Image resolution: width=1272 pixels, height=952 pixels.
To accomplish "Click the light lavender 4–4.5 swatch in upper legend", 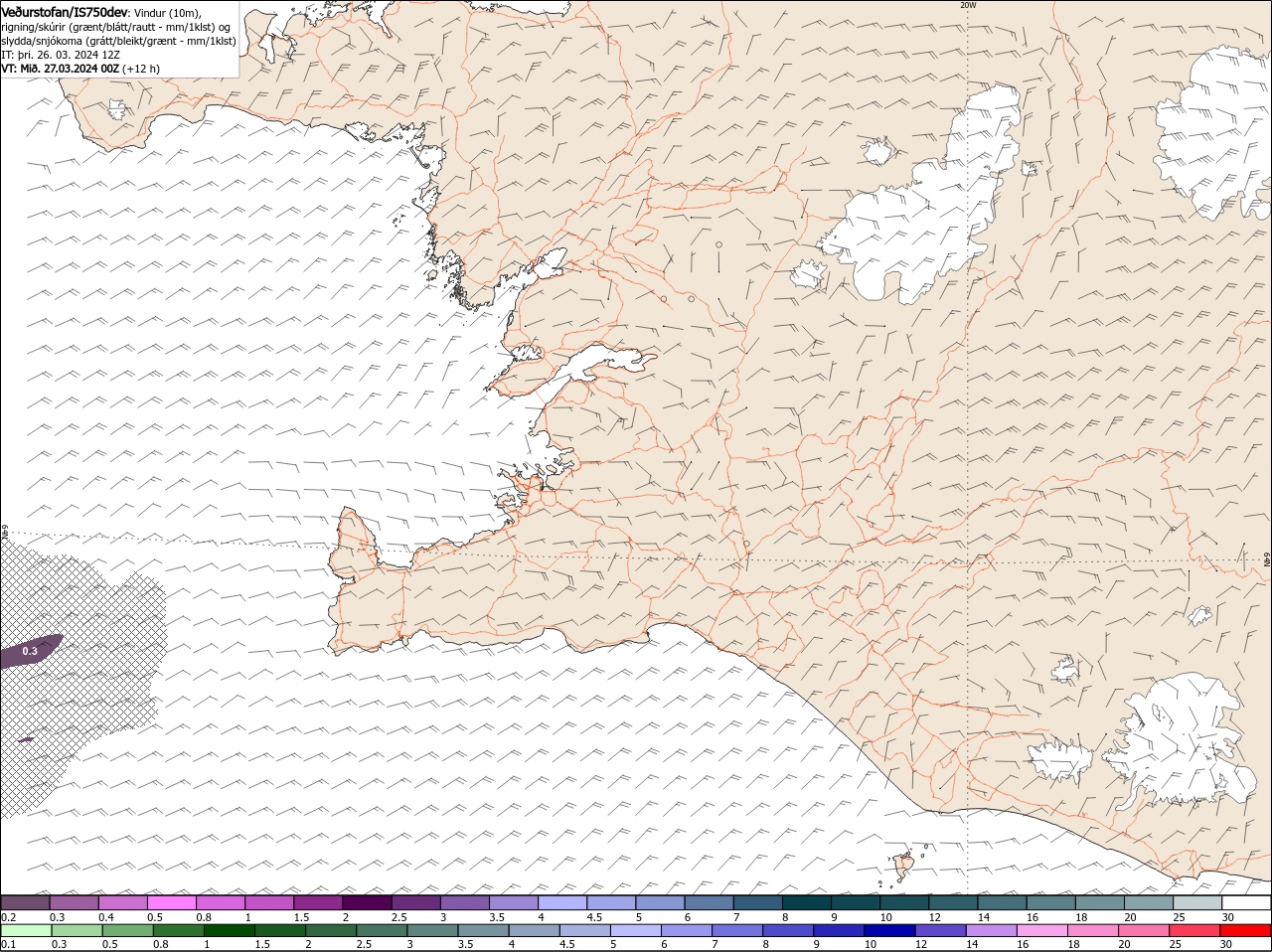I will coord(562,902).
